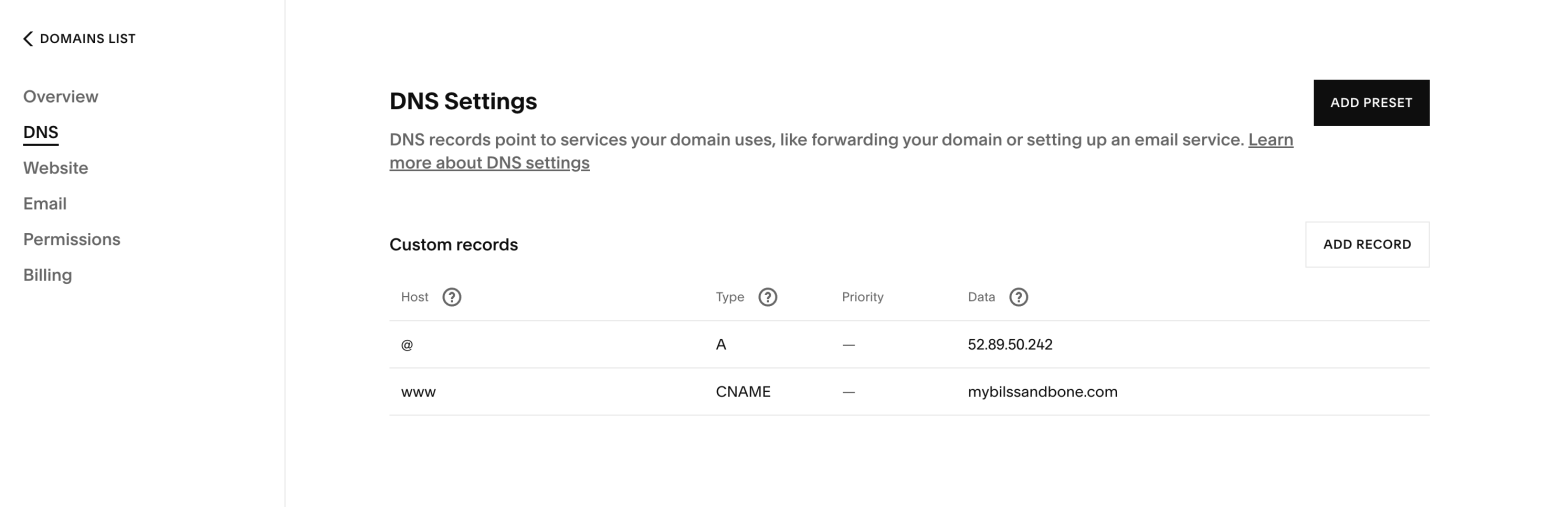This screenshot has width=1560, height=507.
Task: Click the Add Record button
Action: pyautogui.click(x=1367, y=245)
